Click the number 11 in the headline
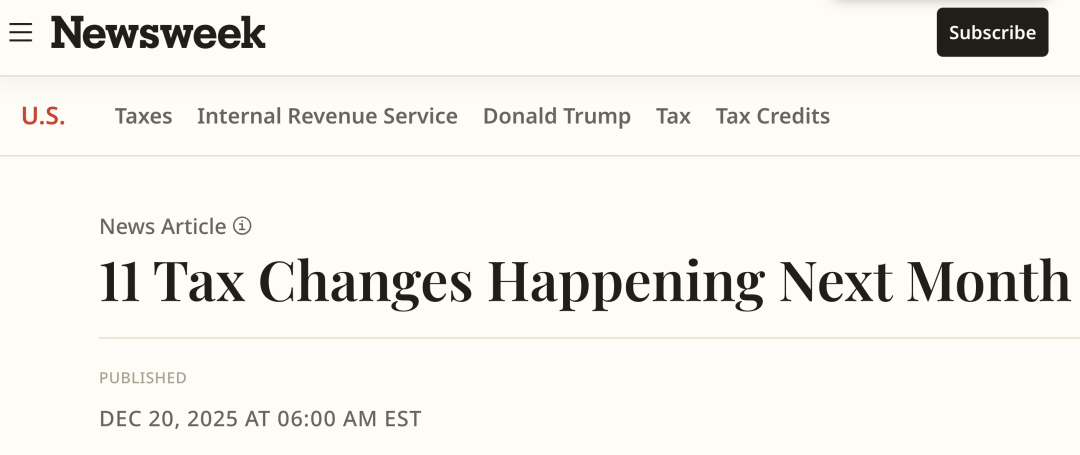Viewport: 1080px width, 455px height. point(117,282)
